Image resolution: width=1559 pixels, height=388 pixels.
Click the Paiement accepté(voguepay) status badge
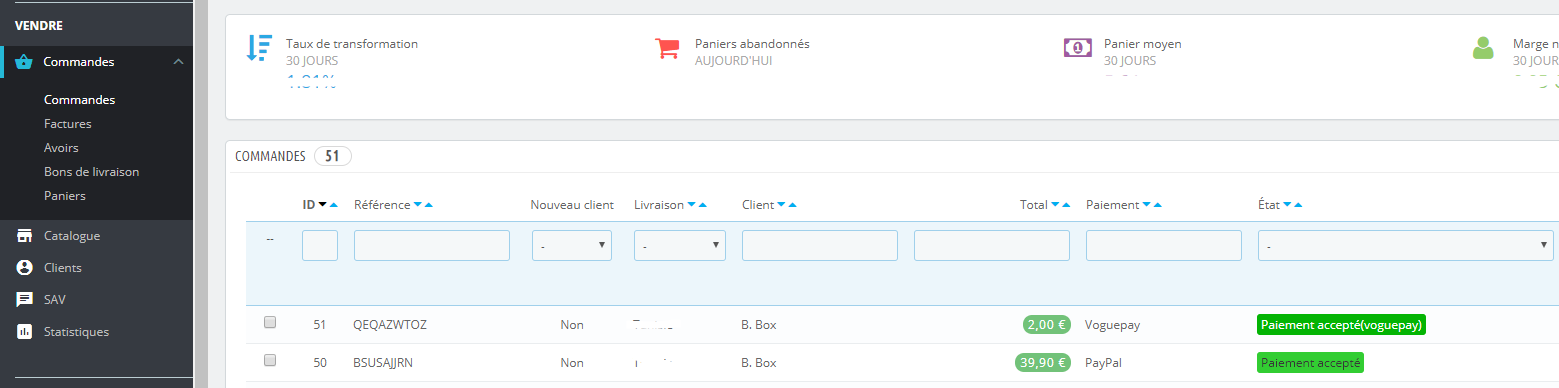click(x=1341, y=325)
